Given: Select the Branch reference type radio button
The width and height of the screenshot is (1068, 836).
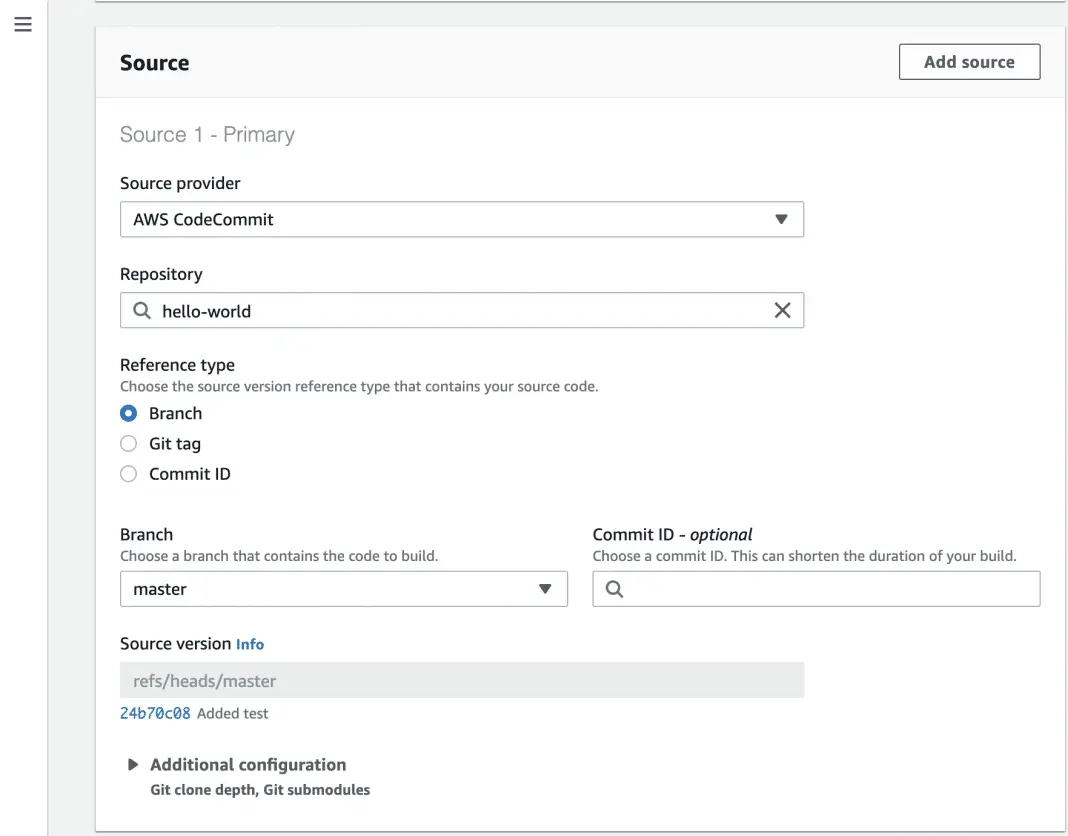Looking at the screenshot, I should click(128, 413).
